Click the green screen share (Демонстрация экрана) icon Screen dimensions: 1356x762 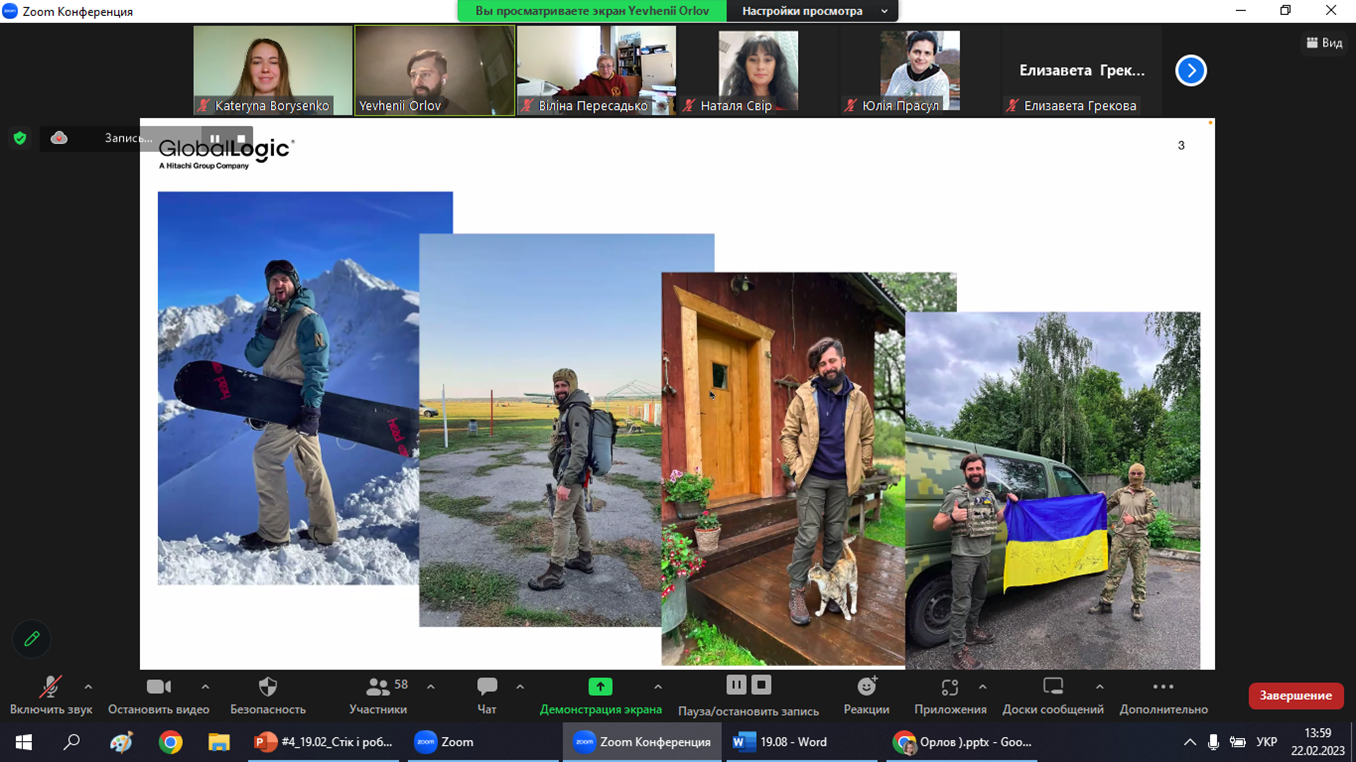coord(600,687)
